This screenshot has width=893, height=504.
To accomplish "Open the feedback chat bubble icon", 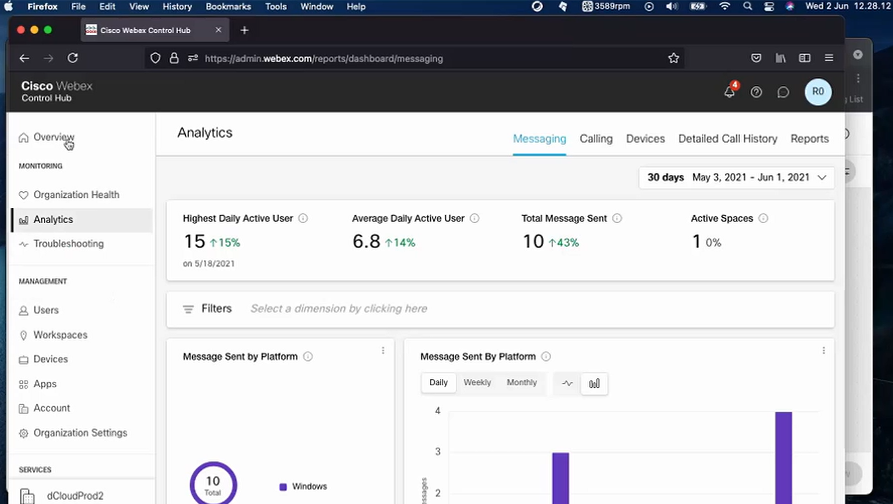I will 783,92.
